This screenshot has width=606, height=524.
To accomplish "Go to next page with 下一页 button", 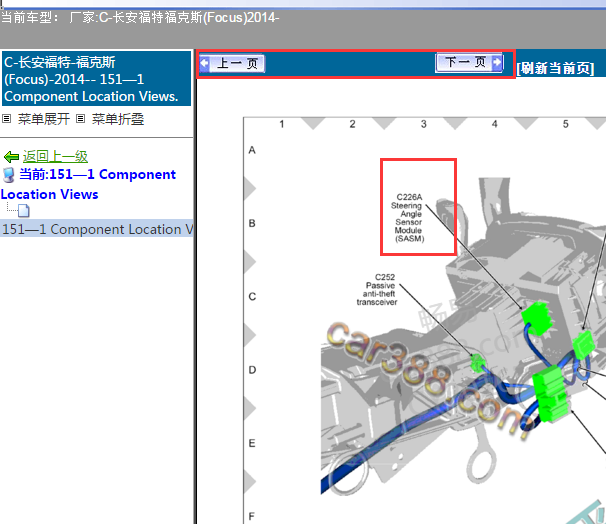I will coord(470,62).
